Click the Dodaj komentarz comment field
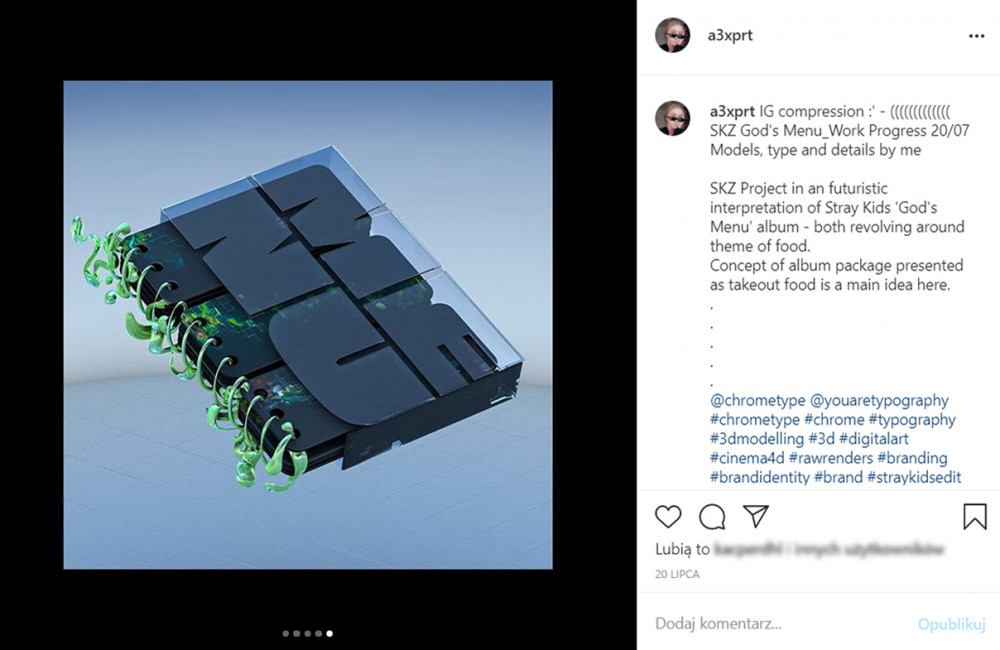The width and height of the screenshot is (1000, 650). (782, 623)
